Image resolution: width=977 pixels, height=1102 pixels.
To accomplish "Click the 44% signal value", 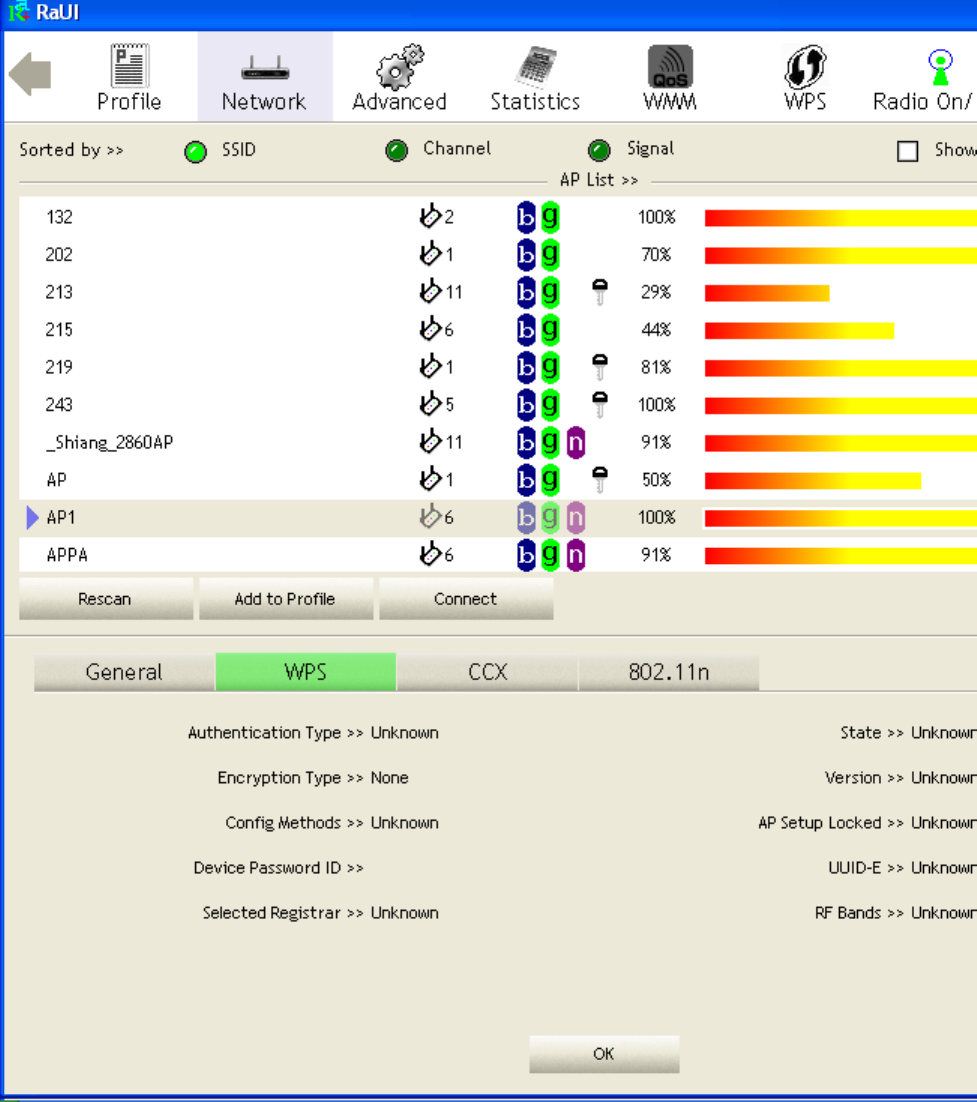I will pos(656,330).
